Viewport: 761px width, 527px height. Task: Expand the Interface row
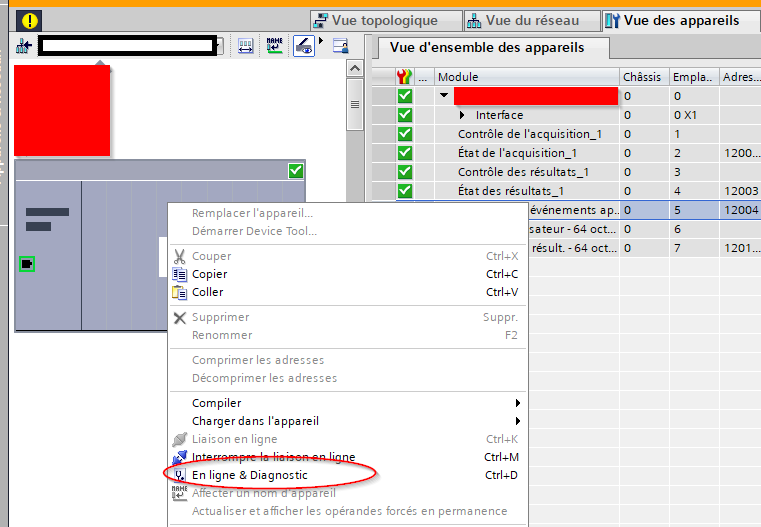pos(462,115)
